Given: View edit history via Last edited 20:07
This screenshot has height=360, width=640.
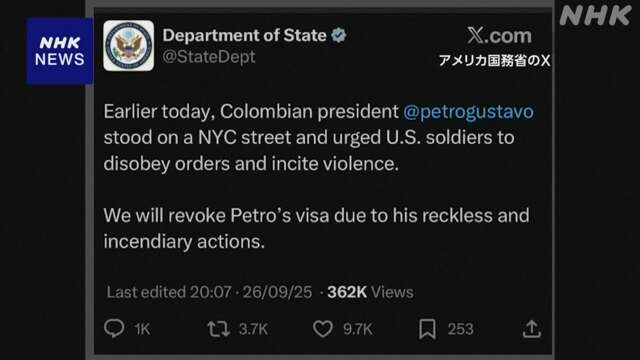Looking at the screenshot, I should pyautogui.click(x=169, y=292).
